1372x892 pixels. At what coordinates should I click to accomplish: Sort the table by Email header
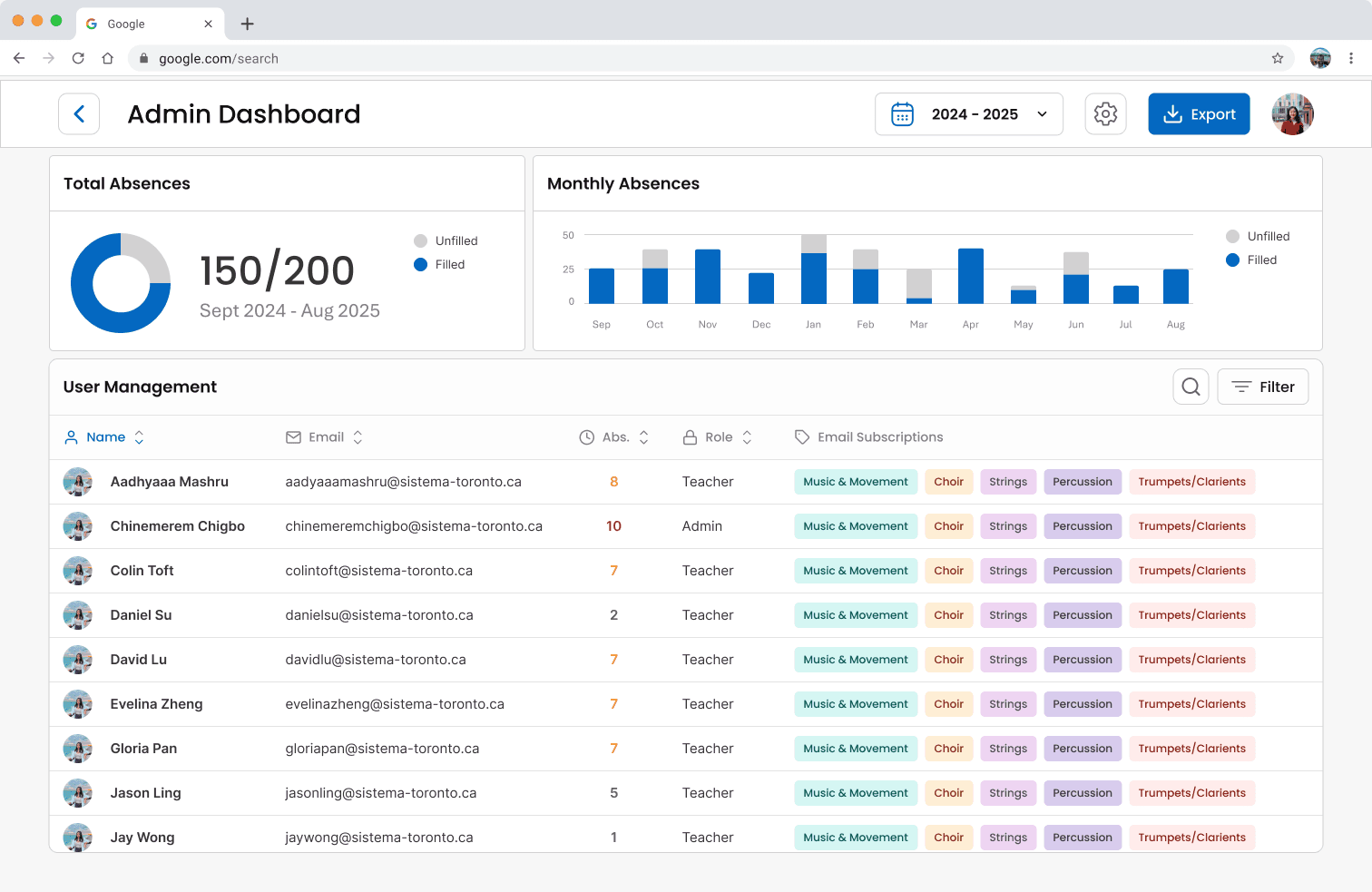[325, 437]
